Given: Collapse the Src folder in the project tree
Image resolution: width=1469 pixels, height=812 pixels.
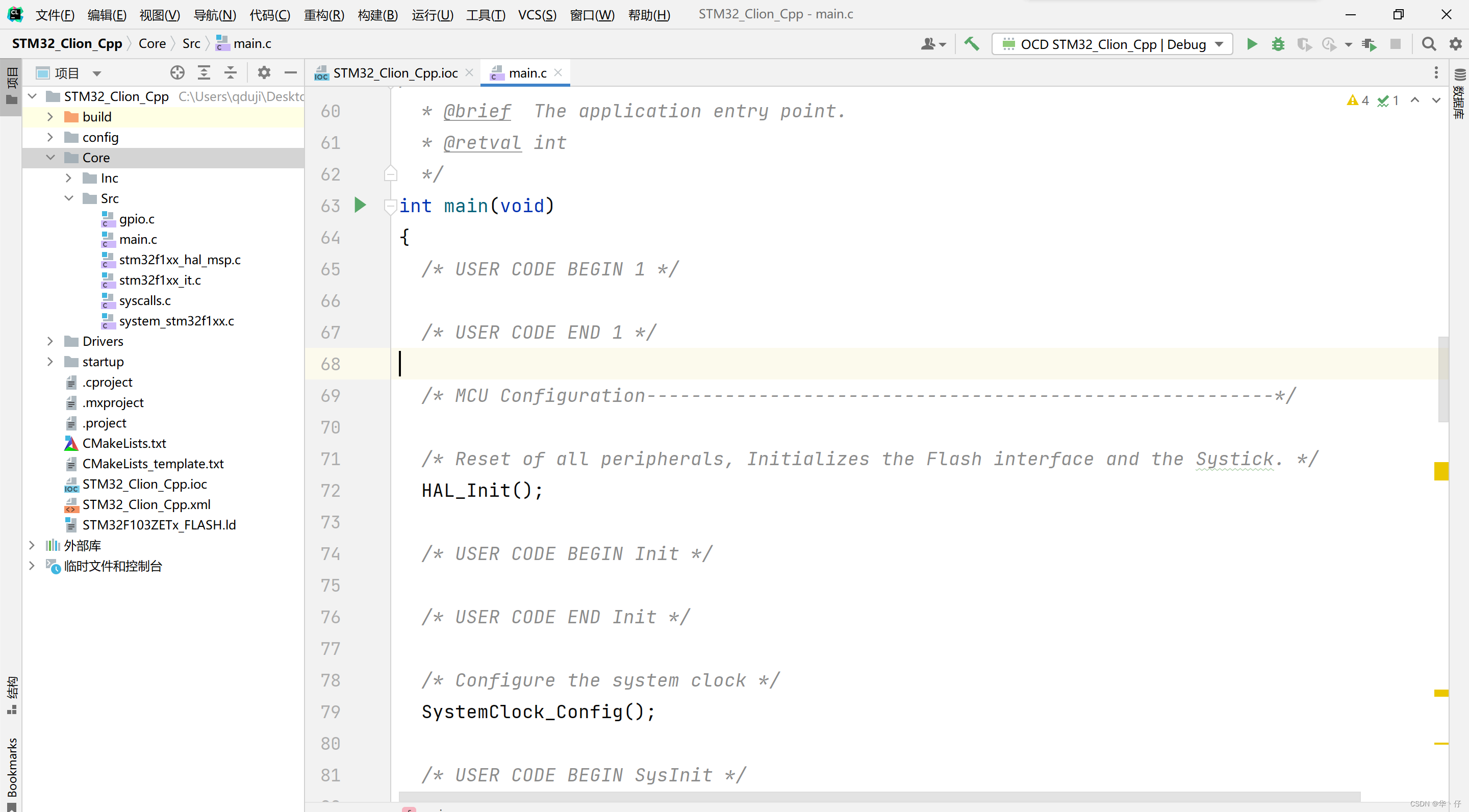Looking at the screenshot, I should 69,198.
